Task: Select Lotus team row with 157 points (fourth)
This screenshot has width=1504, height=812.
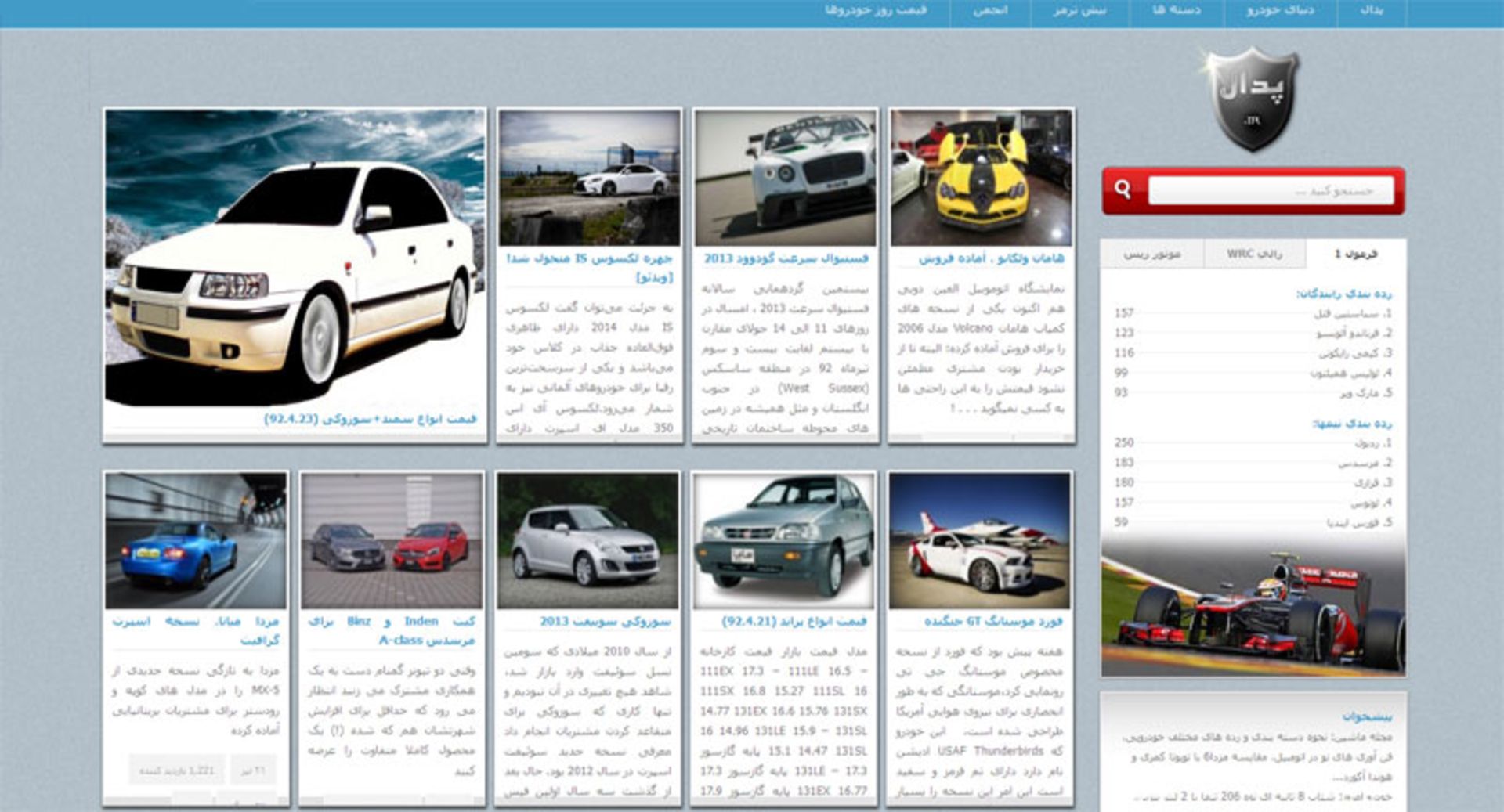Action: 1253,503
